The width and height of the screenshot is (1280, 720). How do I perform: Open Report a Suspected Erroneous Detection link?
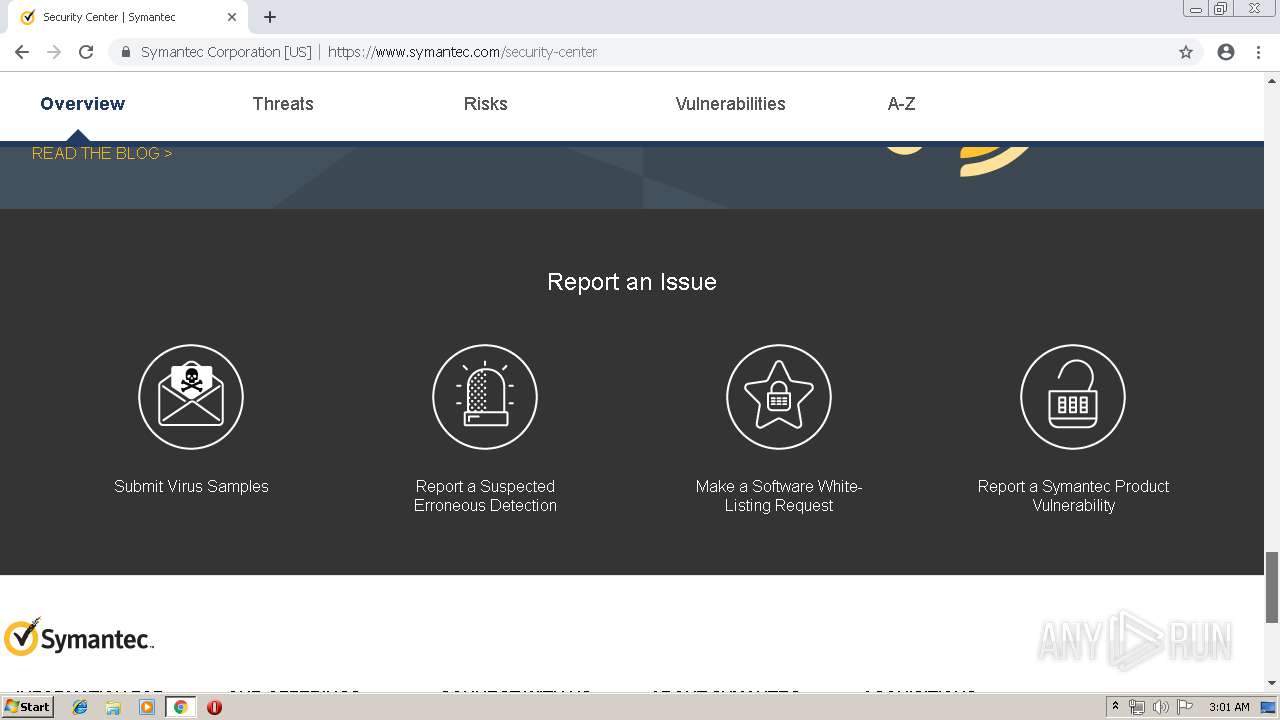485,496
